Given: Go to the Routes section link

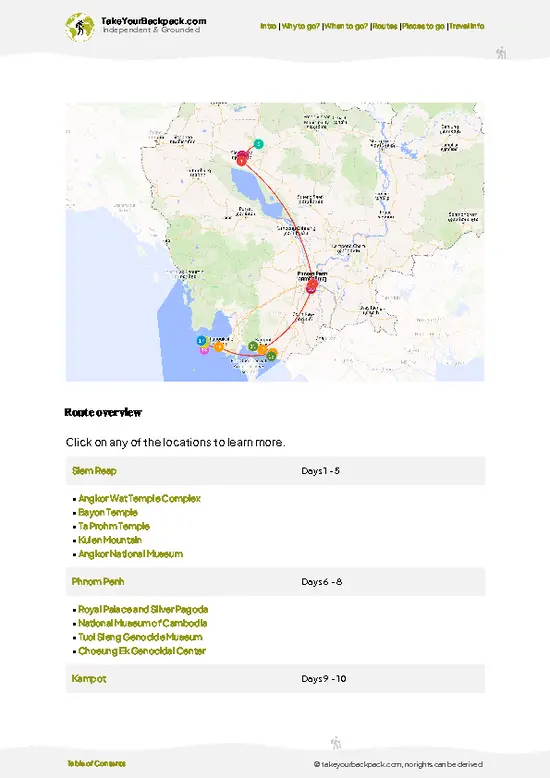Looking at the screenshot, I should [x=385, y=26].
